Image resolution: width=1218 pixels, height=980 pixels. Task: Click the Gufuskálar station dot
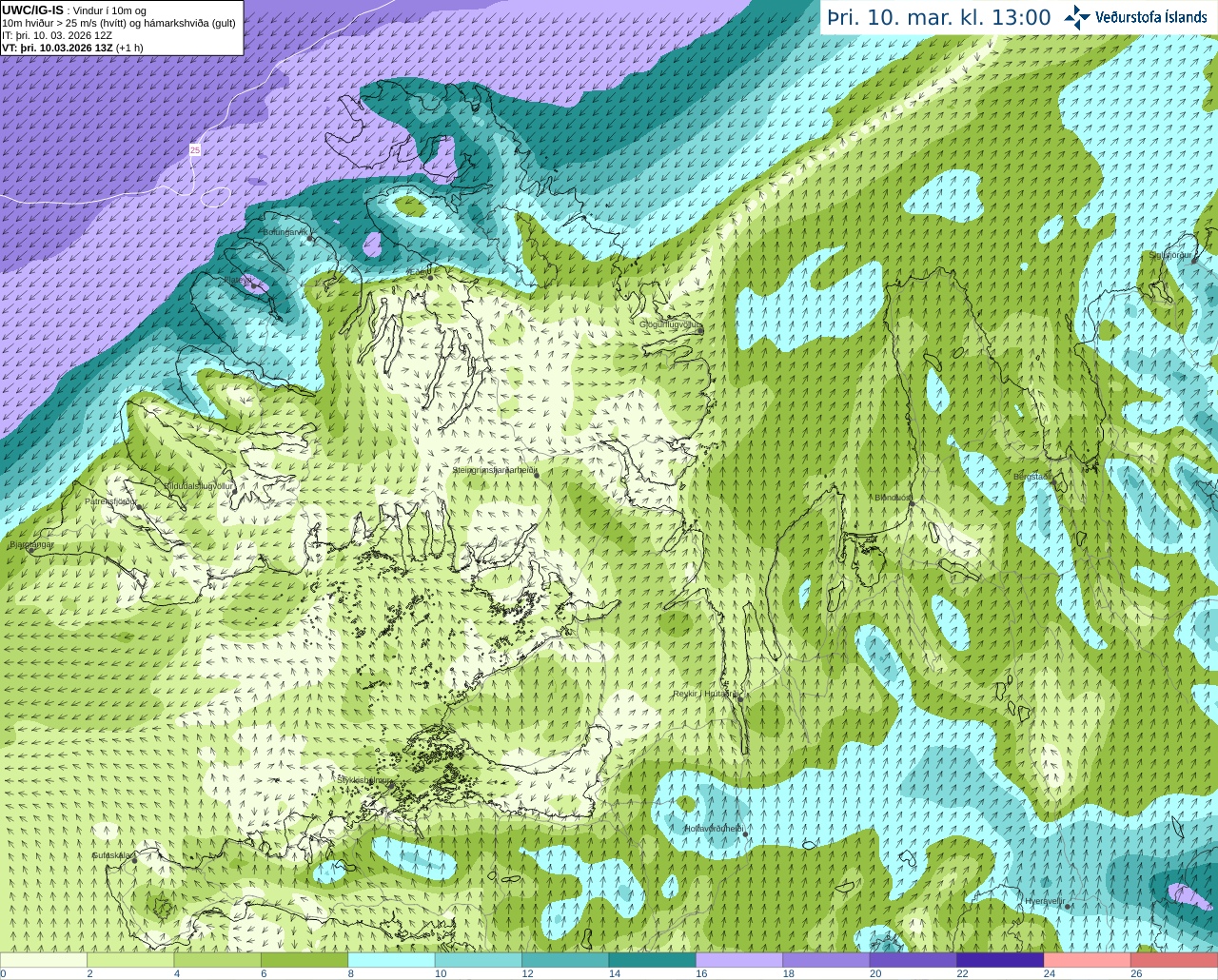134,860
